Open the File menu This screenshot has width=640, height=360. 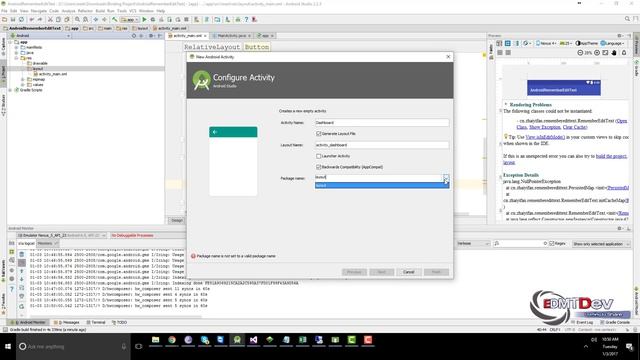(x=4, y=11)
